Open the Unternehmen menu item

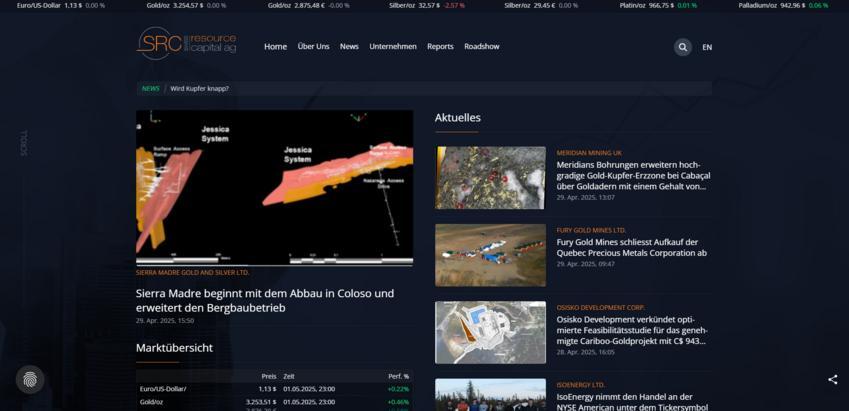point(393,47)
